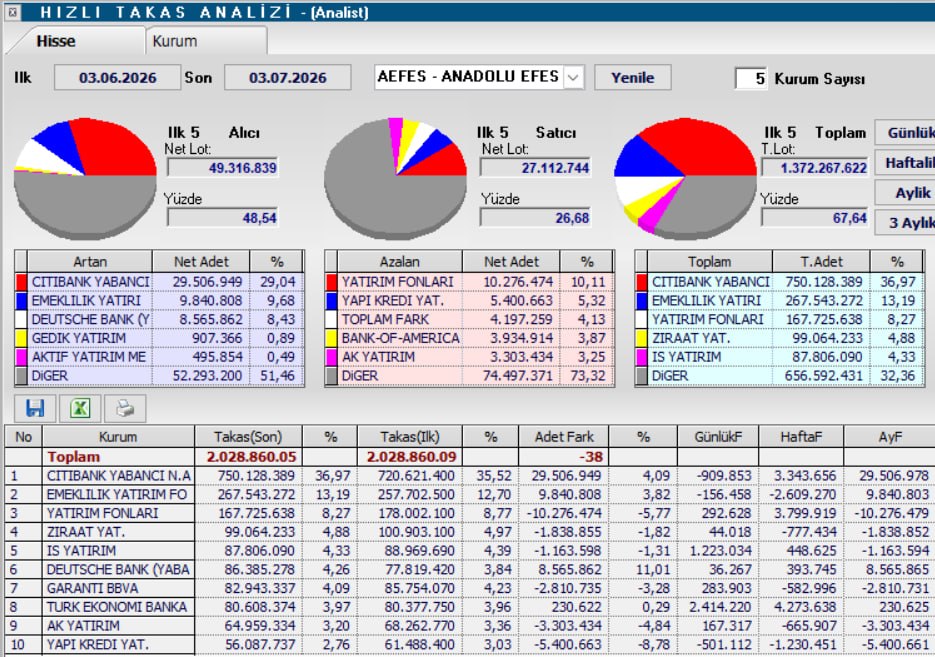This screenshot has height=657, width=935.
Task: Click the No column header
Action: [23, 437]
